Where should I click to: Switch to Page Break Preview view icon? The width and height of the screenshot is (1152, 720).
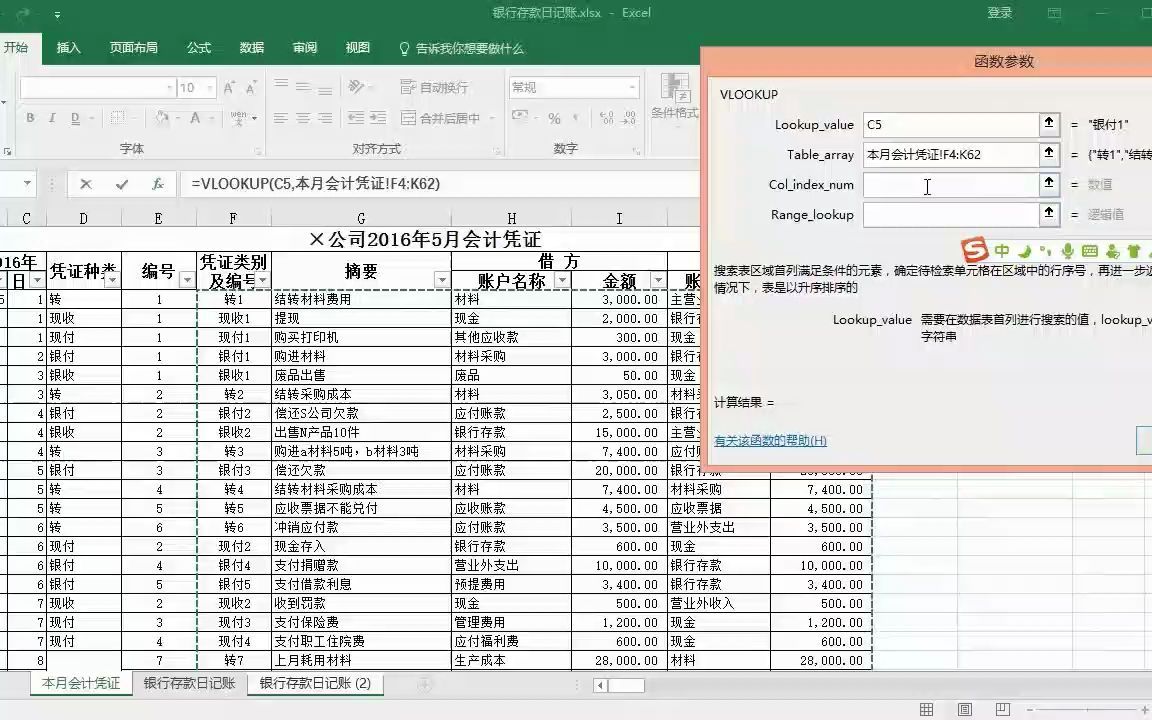(x=1002, y=709)
